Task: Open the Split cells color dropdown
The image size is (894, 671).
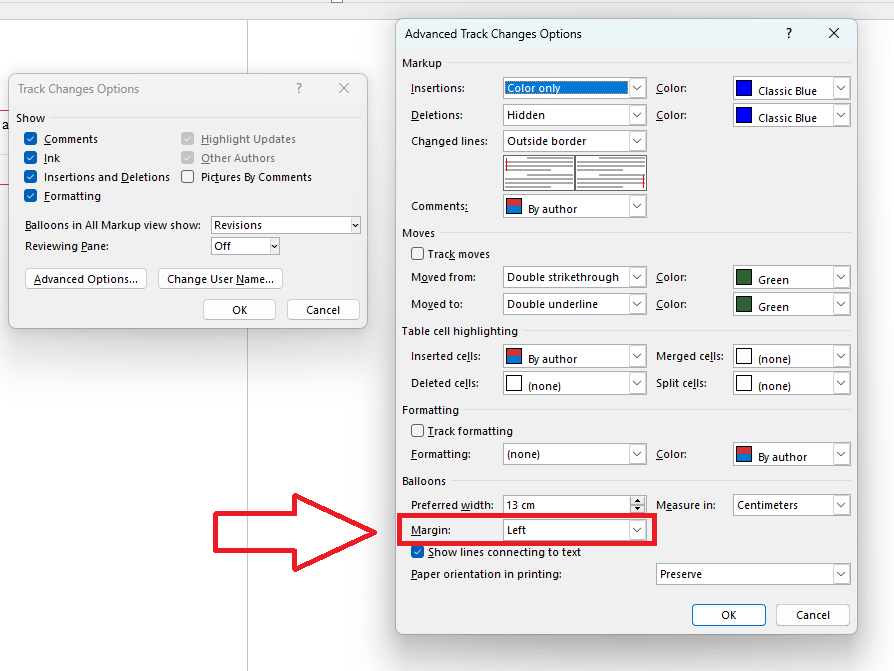Action: pos(791,383)
